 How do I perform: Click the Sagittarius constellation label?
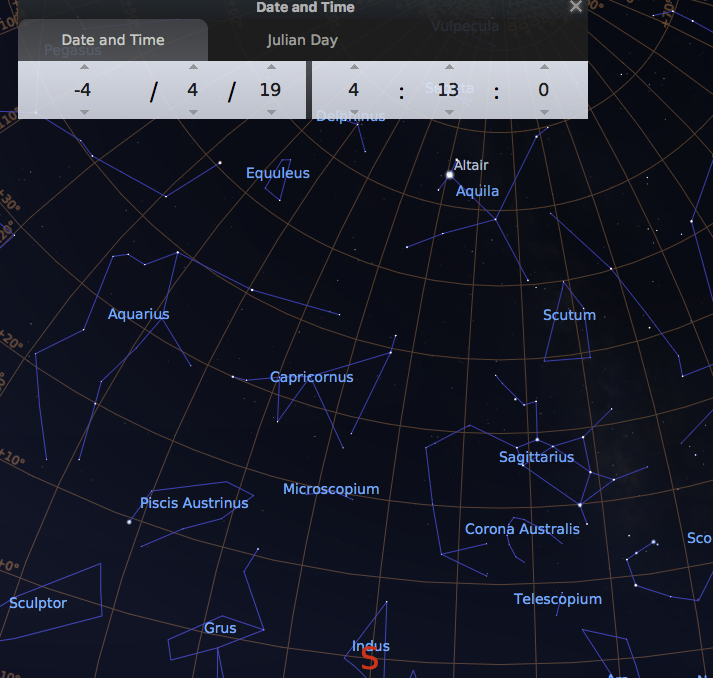(536, 457)
